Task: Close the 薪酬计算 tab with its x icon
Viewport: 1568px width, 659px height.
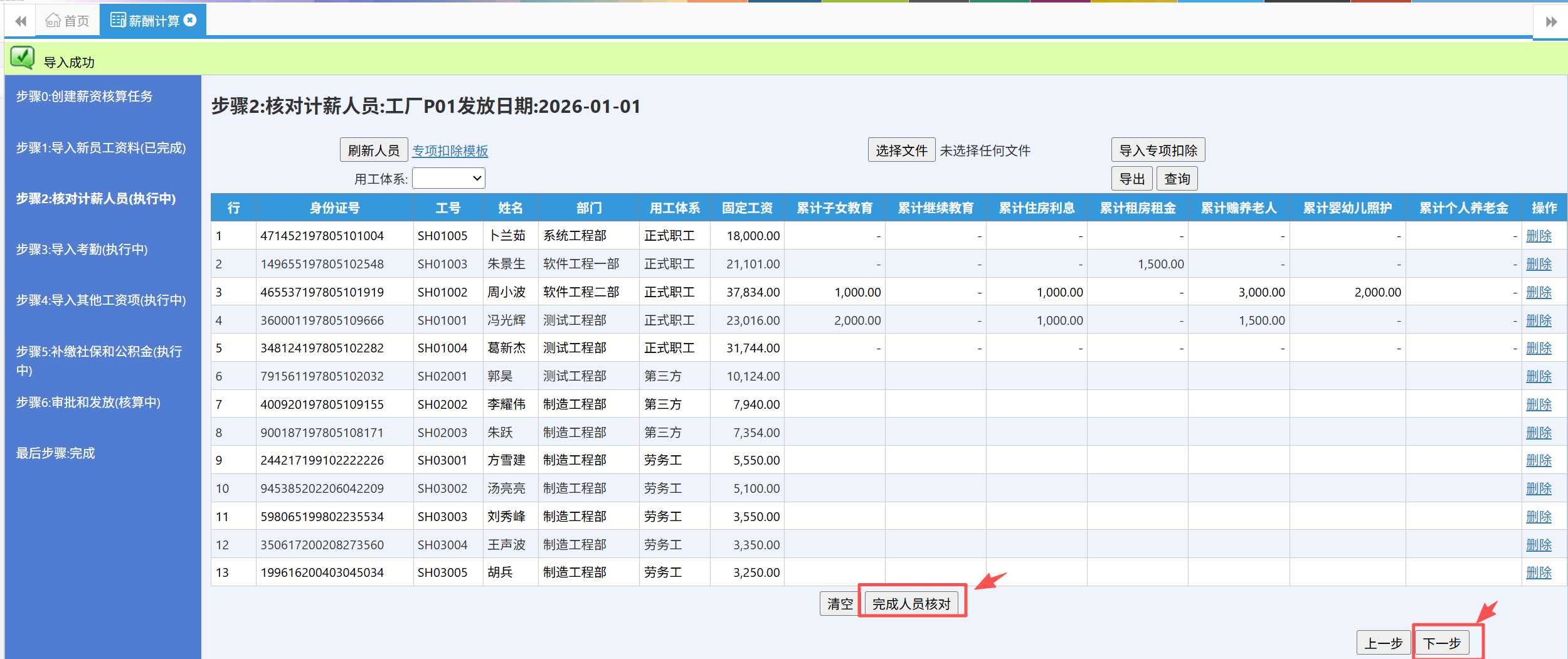Action: tap(190, 20)
